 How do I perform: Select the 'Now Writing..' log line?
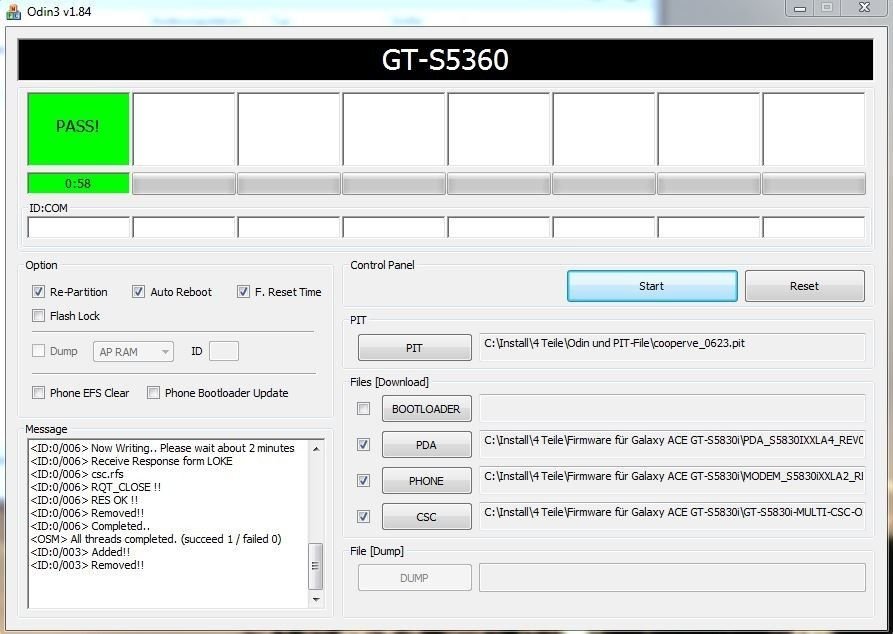[162, 448]
